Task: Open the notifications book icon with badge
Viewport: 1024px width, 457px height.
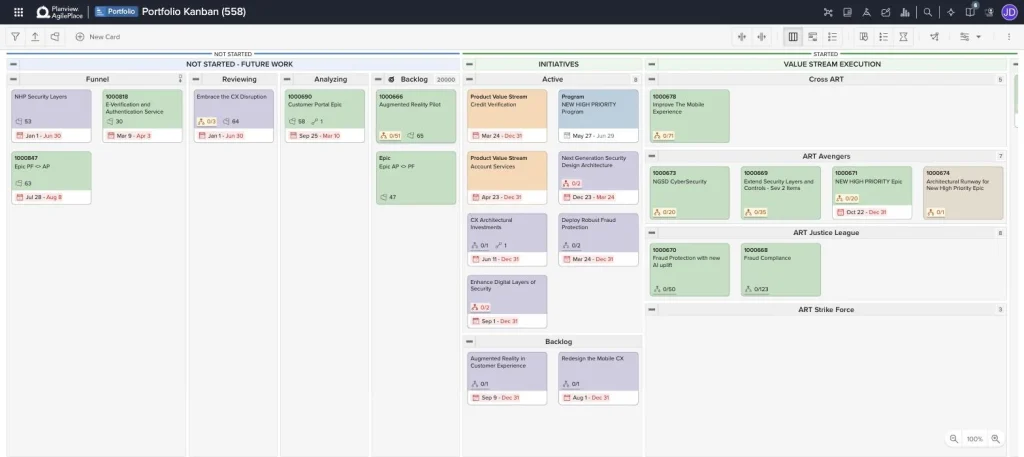Action: tap(970, 11)
